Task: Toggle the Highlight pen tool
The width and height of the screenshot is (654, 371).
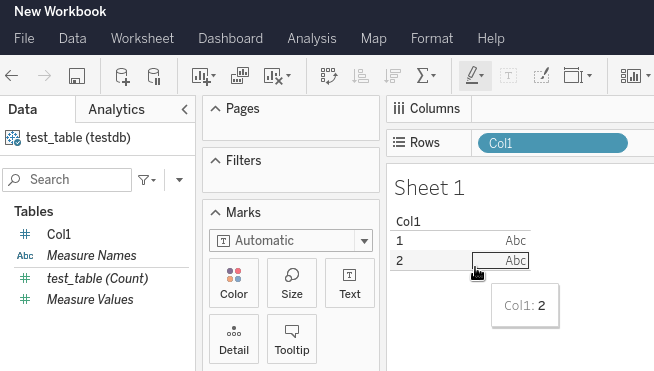Action: (472, 76)
